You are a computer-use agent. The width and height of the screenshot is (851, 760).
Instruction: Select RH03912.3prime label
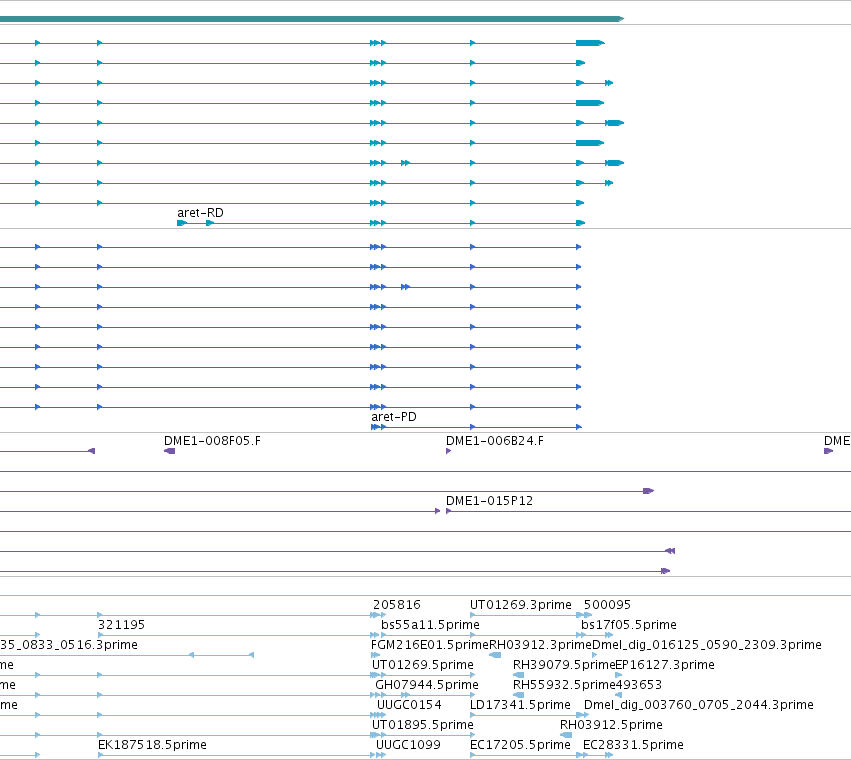tap(541, 645)
